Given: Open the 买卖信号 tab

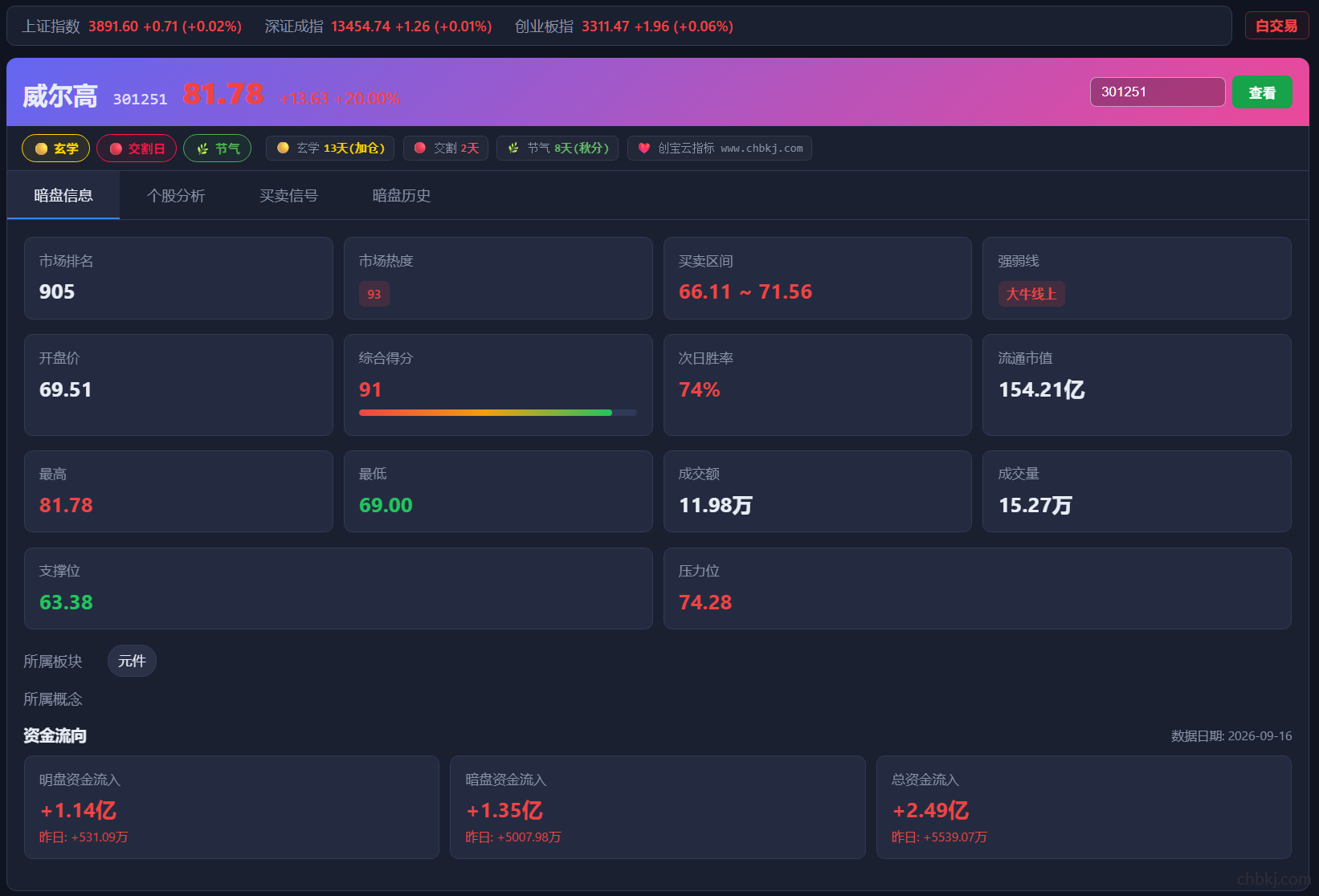Looking at the screenshot, I should pyautogui.click(x=288, y=195).
